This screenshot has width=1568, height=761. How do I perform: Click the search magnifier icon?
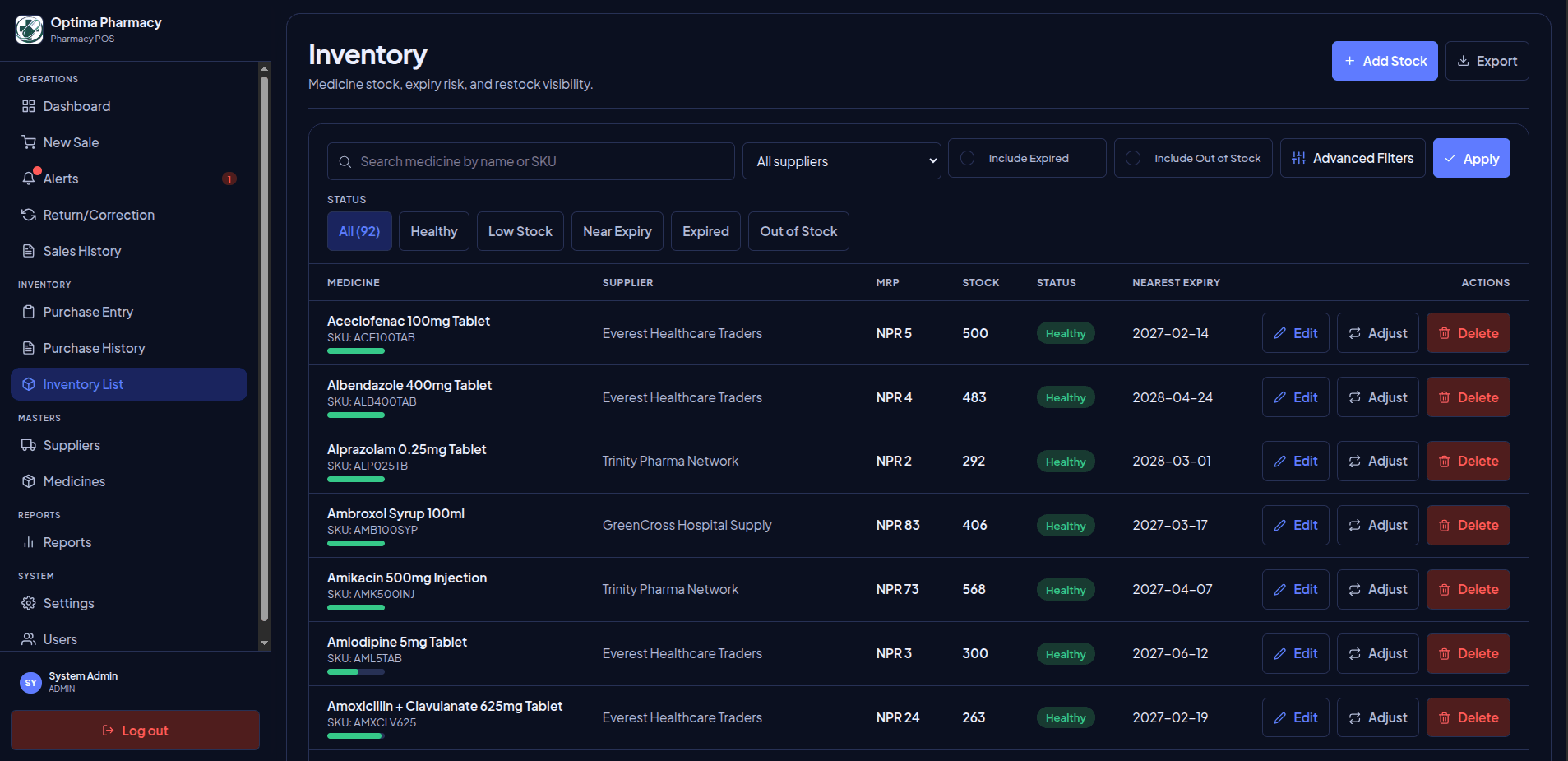click(x=345, y=162)
